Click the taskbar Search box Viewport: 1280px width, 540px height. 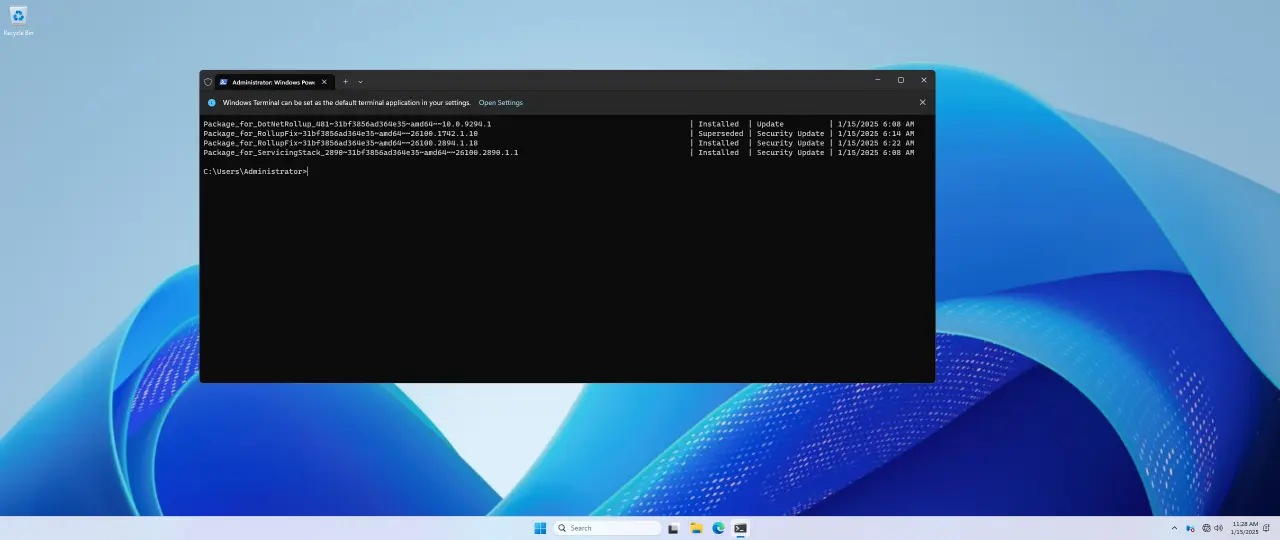click(608, 528)
